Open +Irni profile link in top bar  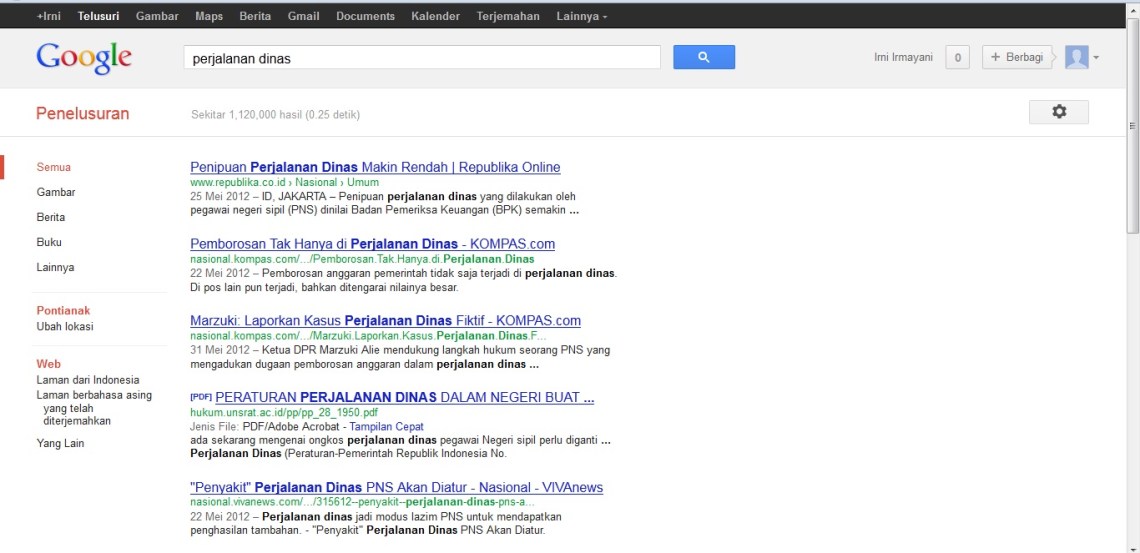49,16
